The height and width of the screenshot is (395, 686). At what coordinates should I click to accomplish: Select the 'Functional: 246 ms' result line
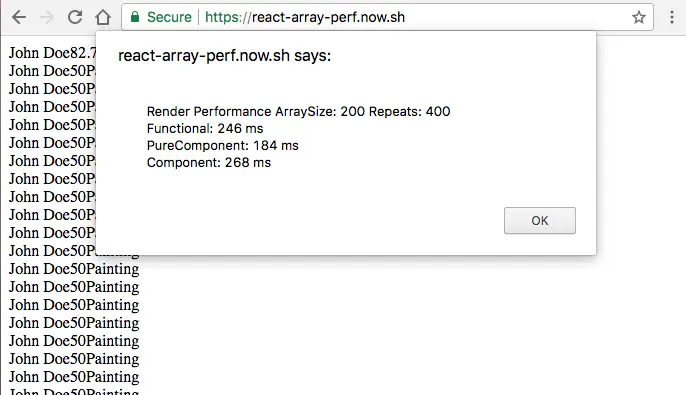(205, 129)
